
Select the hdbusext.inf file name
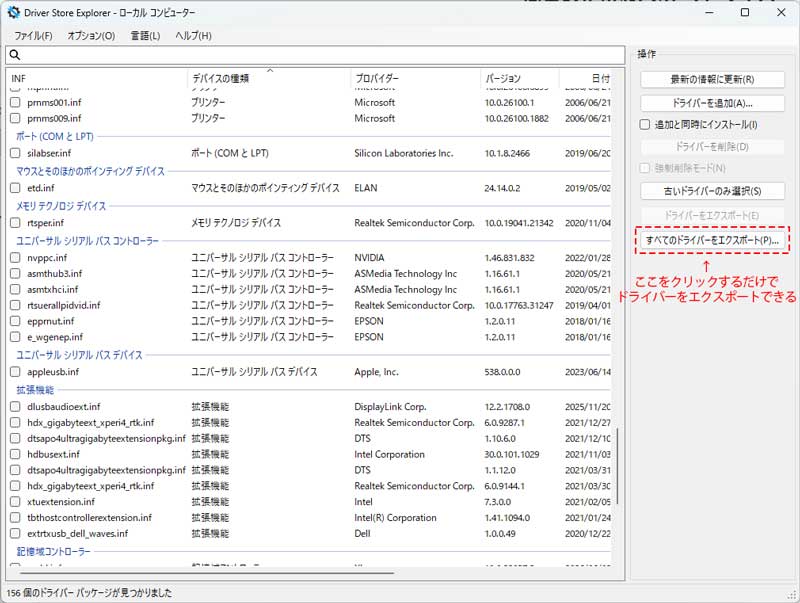coord(54,455)
